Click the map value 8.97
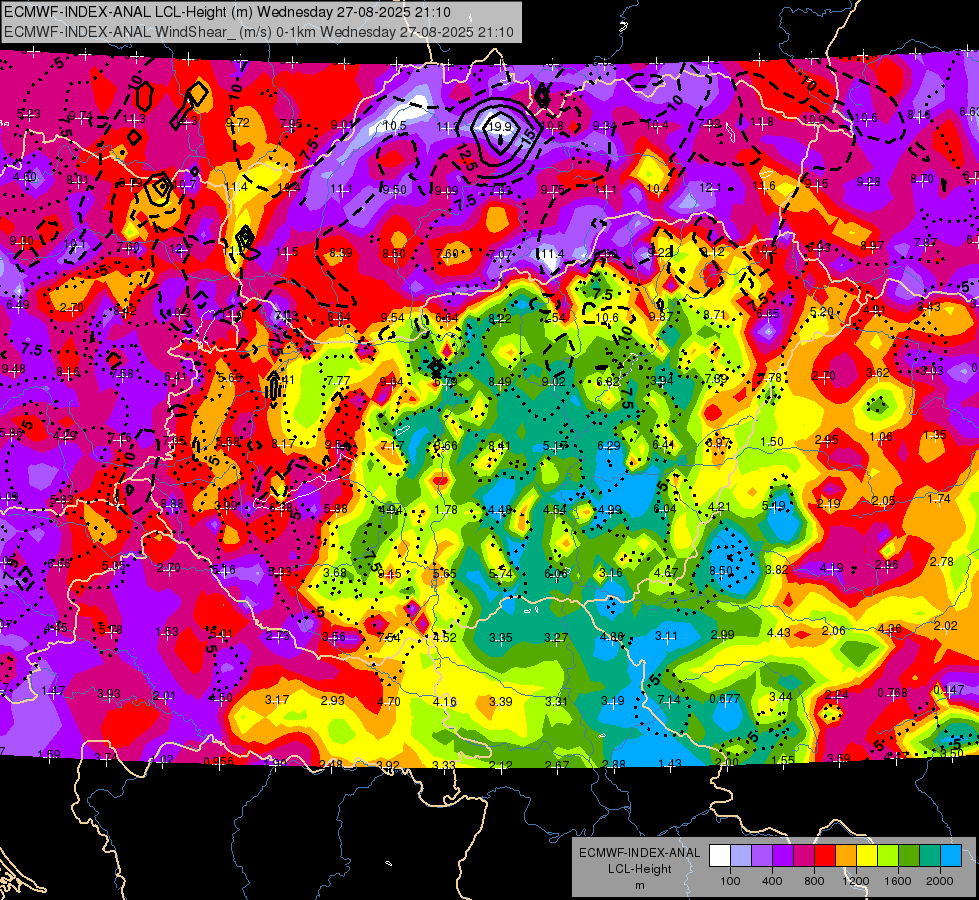979x900 pixels. click(872, 245)
